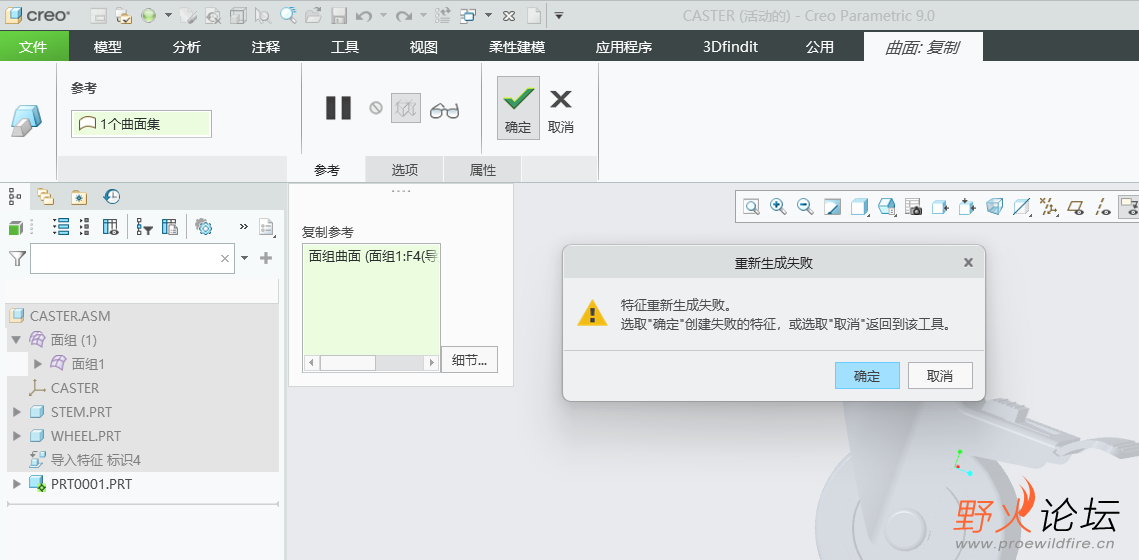Open the 选项 panel tab
The image size is (1139, 560).
coord(405,170)
